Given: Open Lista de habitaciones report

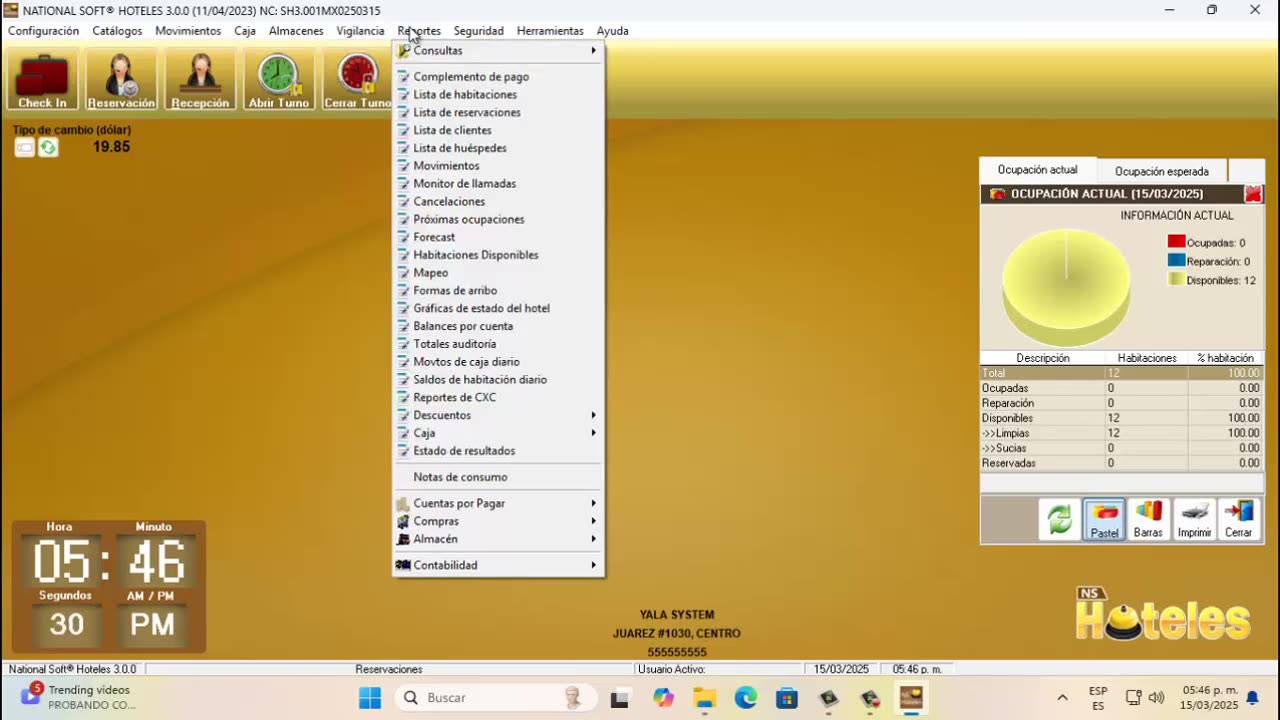Looking at the screenshot, I should (x=497, y=95).
